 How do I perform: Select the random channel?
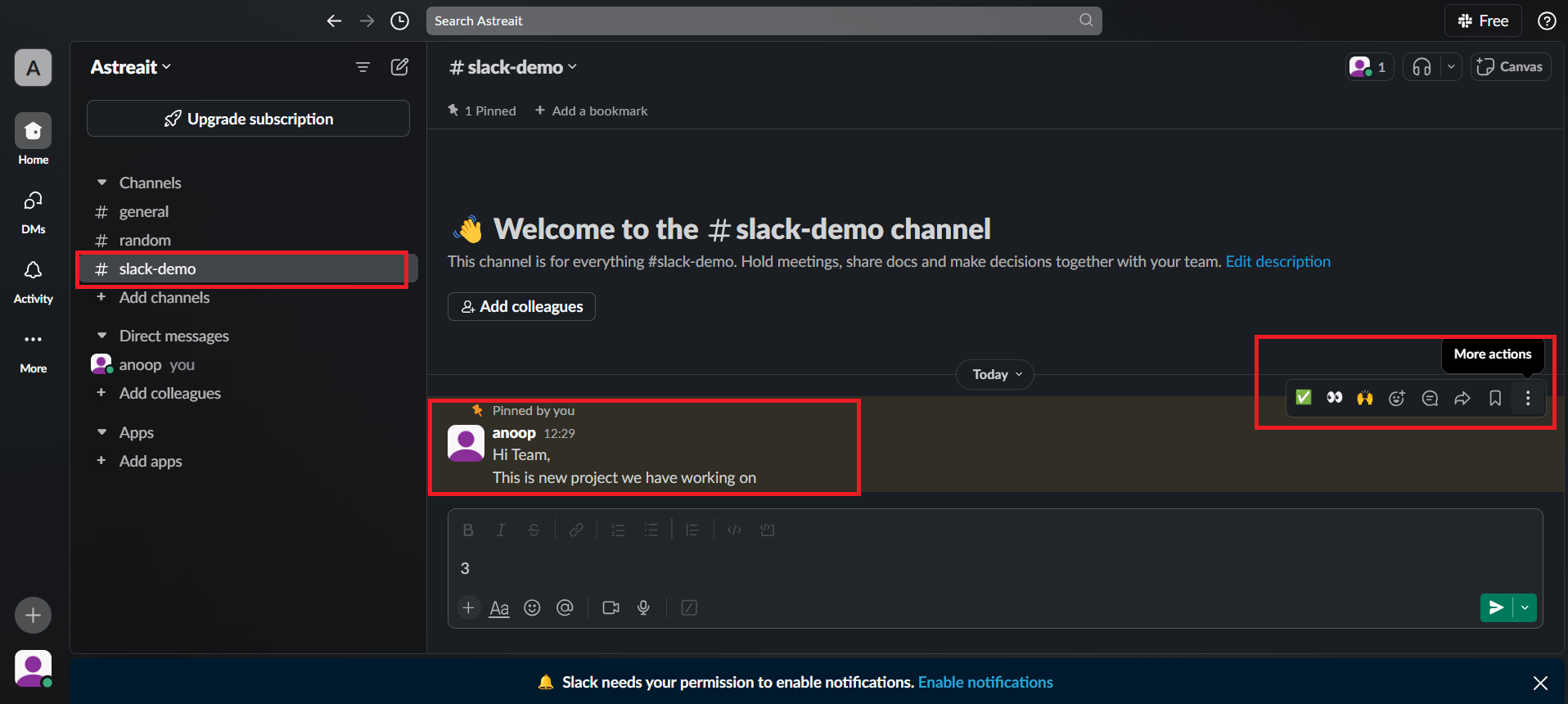click(x=145, y=240)
